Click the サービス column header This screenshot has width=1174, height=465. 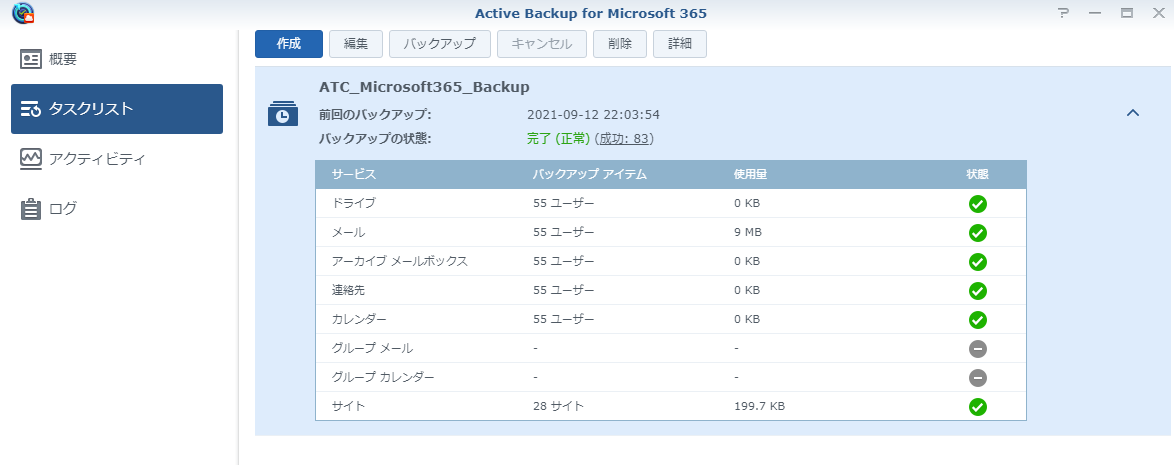(354, 174)
